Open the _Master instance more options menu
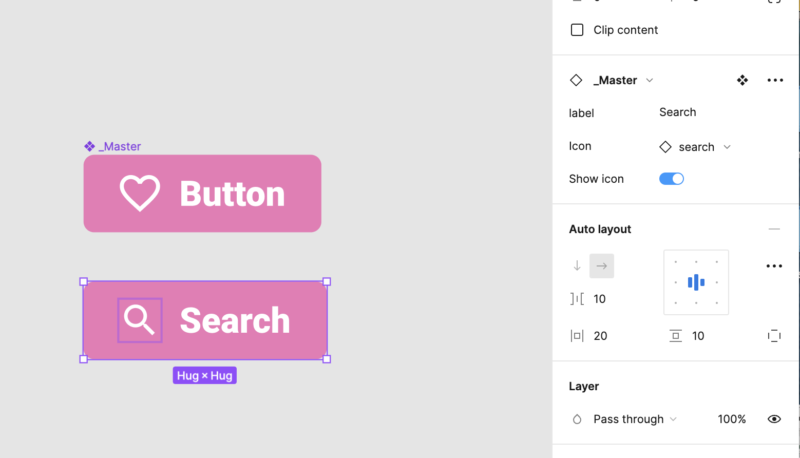The height and width of the screenshot is (458, 800). click(775, 80)
